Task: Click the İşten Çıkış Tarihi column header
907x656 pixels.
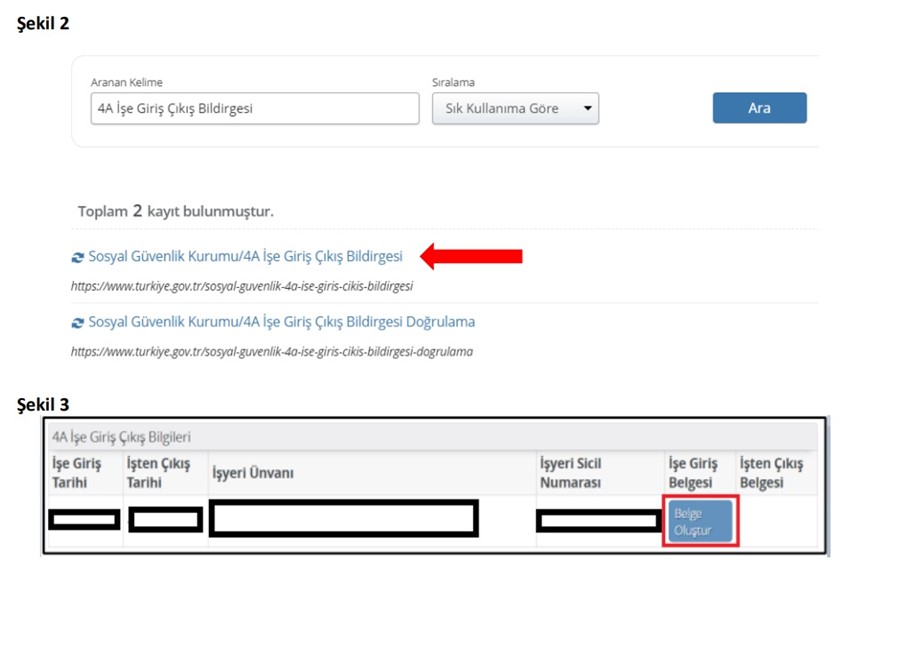Action: point(158,473)
